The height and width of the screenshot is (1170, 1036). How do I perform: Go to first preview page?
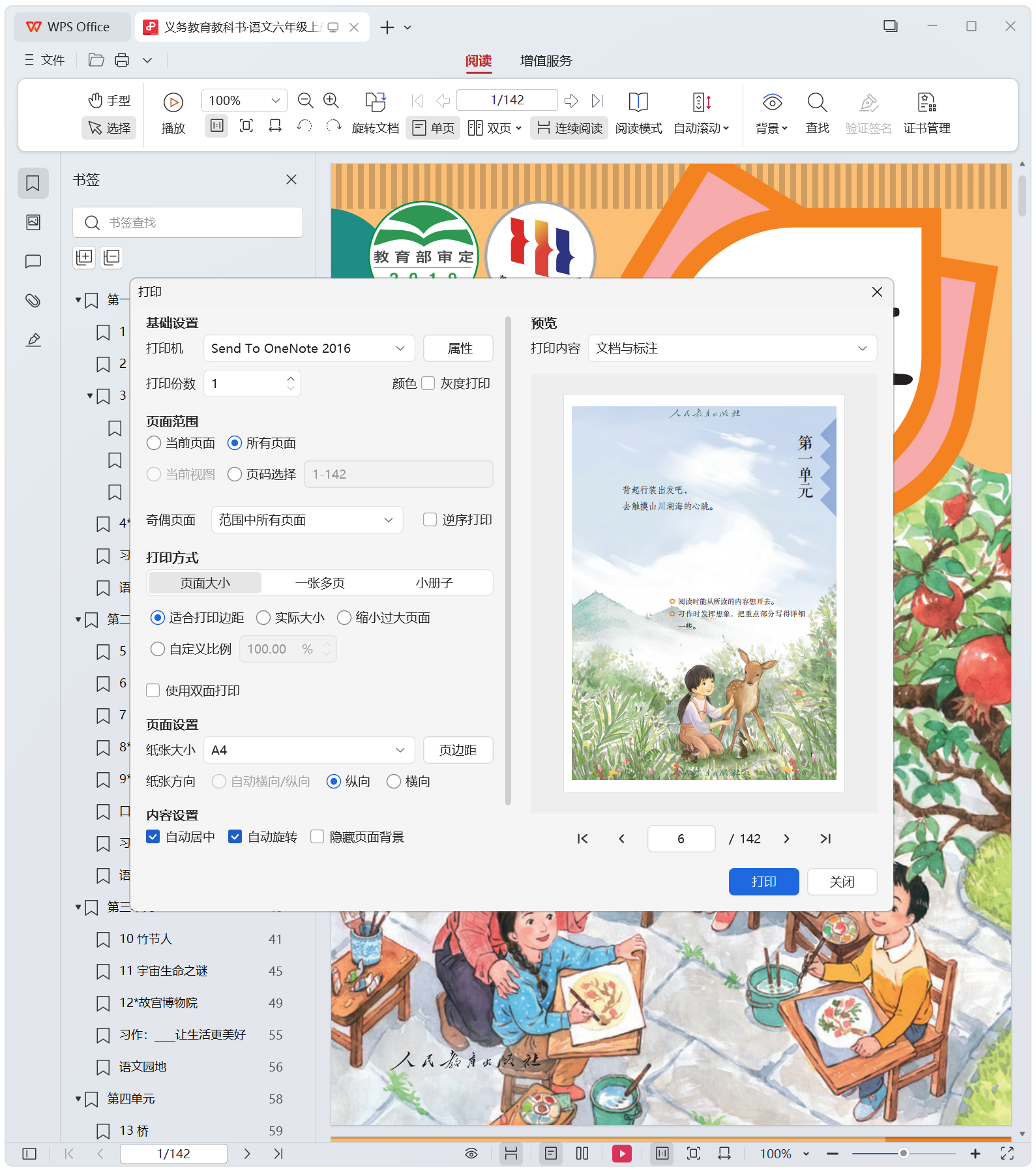click(583, 839)
